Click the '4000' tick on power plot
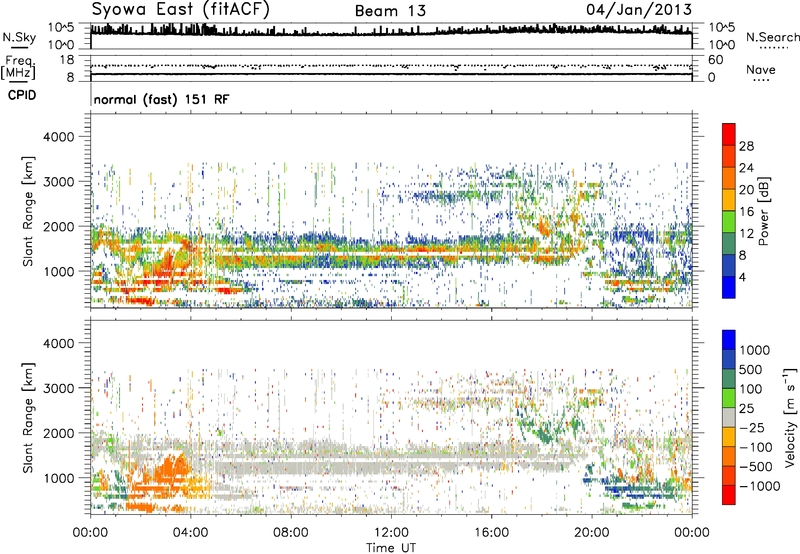 click(58, 137)
